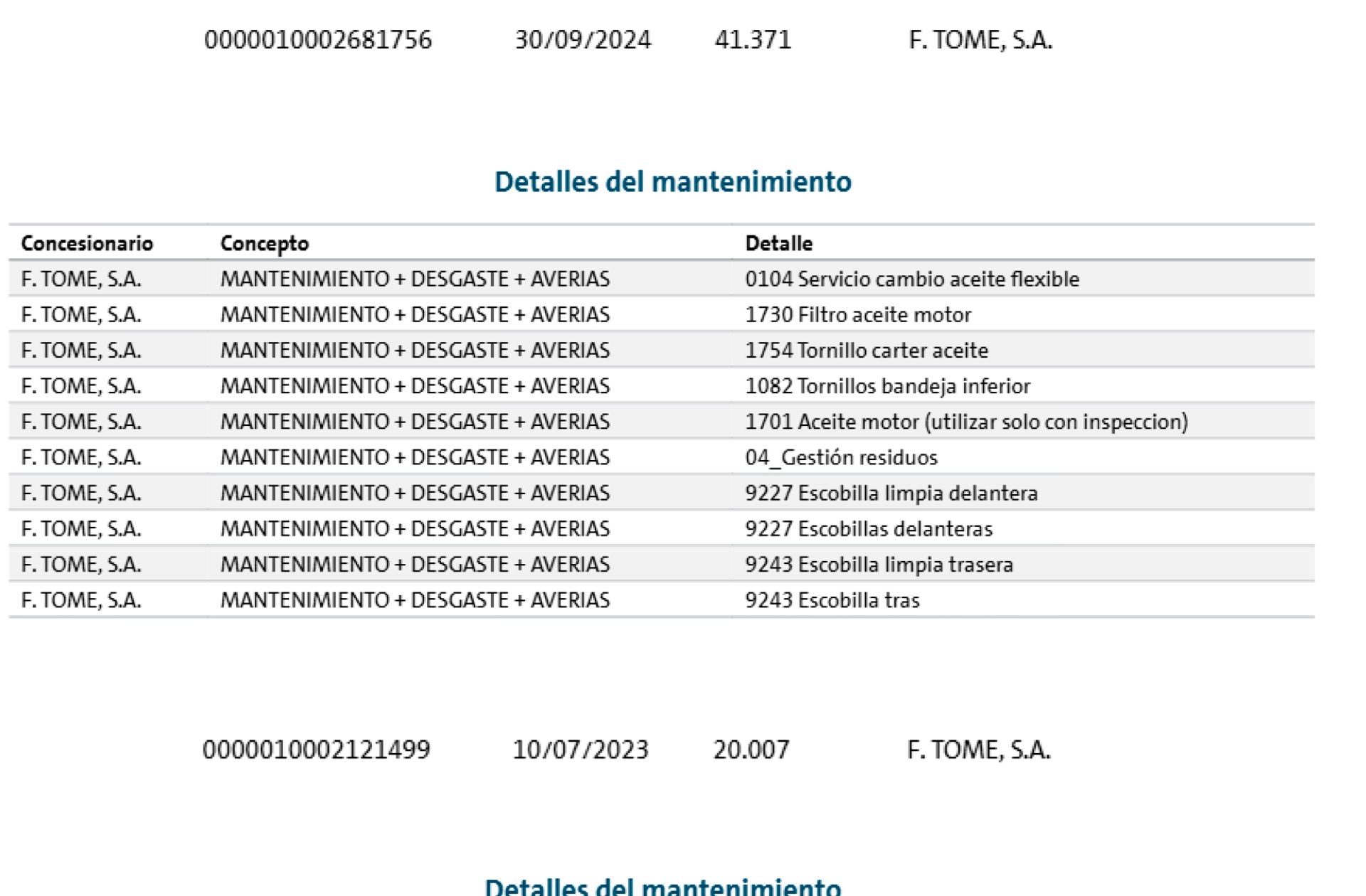Viewport: 1366px width, 896px height.
Task: Click mileage value 41.371
Action: 753,40
